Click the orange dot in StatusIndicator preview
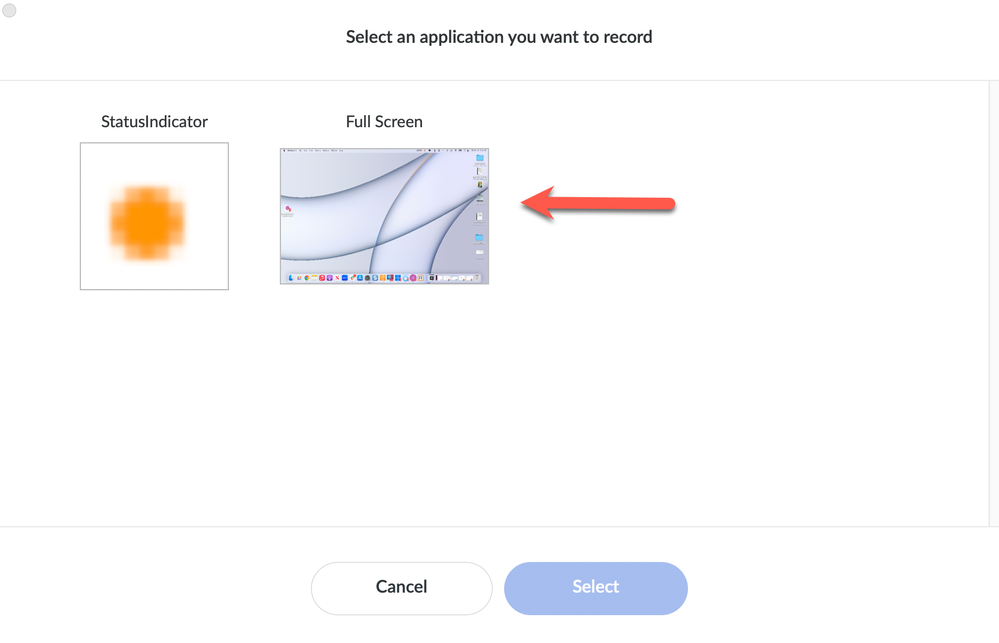The image size is (999, 643). (148, 222)
